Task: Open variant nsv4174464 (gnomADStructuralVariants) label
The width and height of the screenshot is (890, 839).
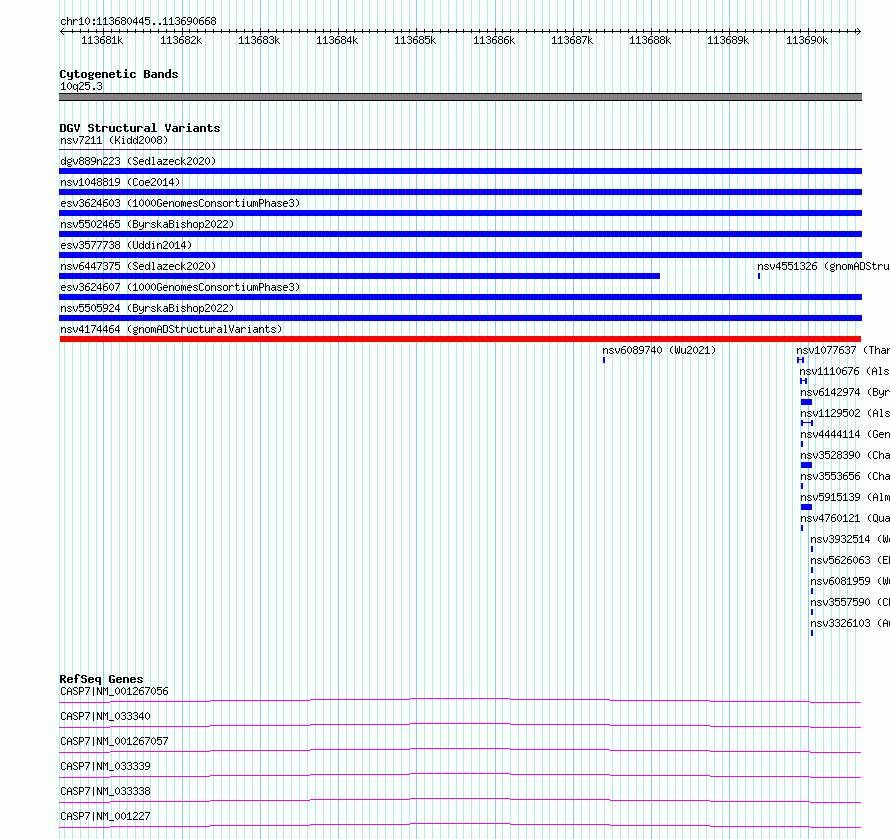Action: tap(171, 329)
